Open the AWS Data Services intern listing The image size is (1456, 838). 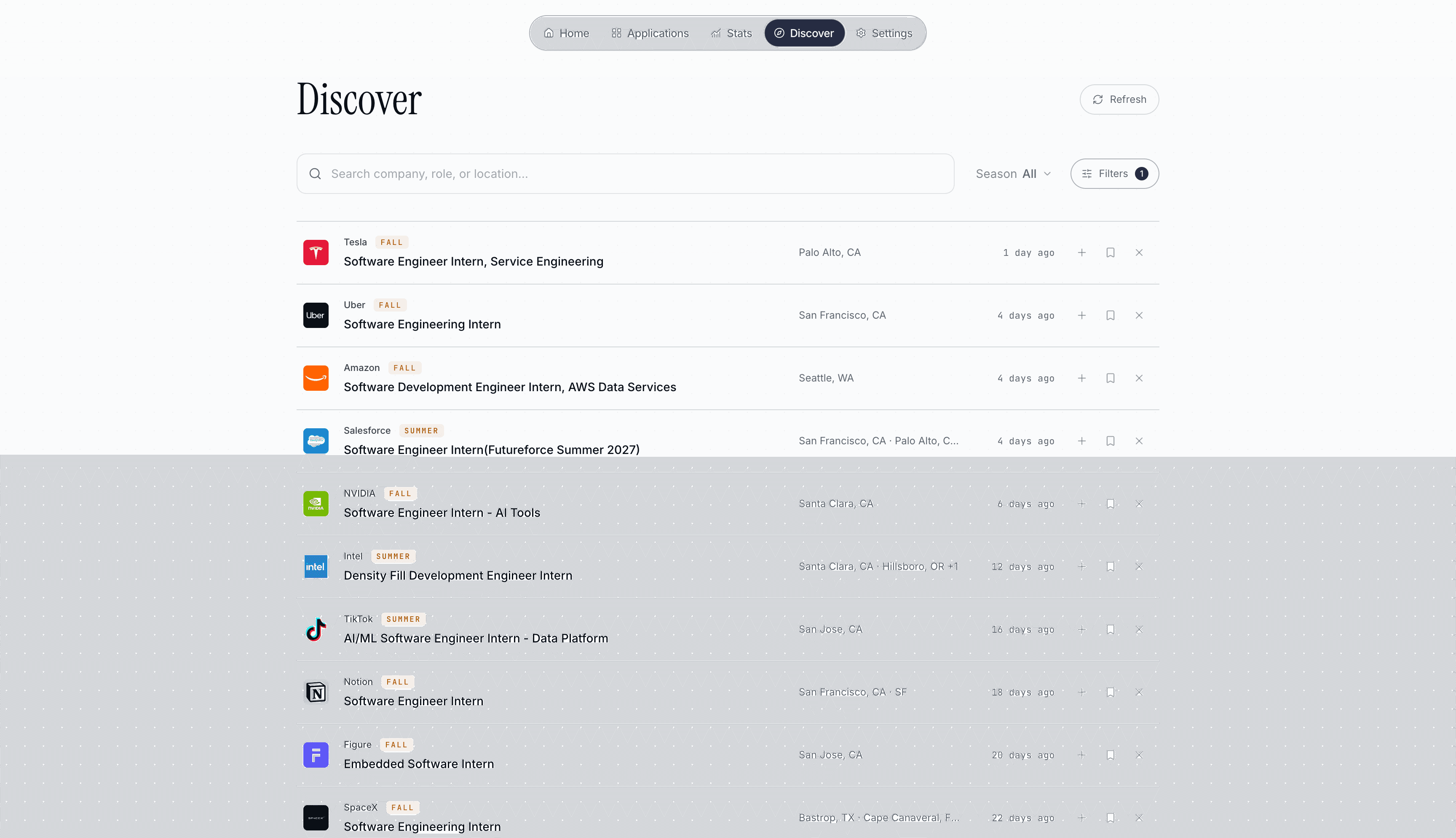pos(509,387)
